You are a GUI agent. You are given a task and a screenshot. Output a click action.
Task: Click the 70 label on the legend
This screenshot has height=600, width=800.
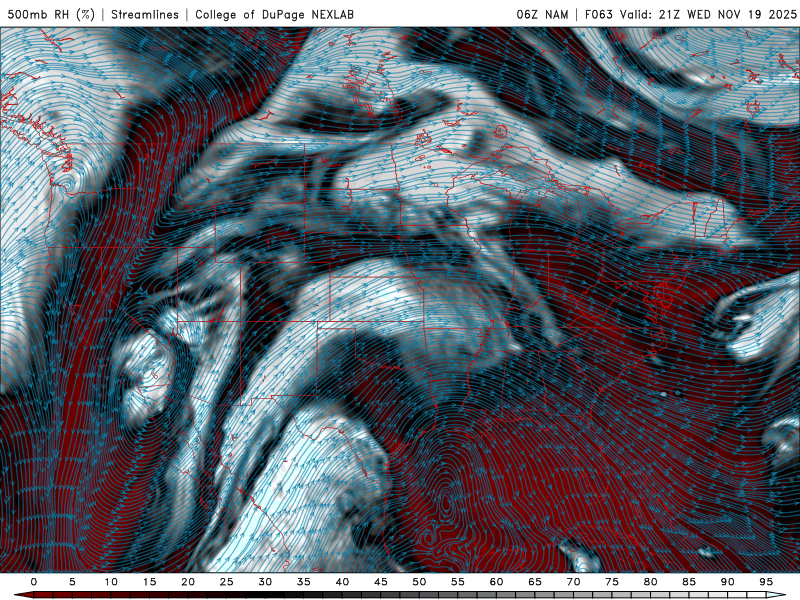[x=573, y=582]
